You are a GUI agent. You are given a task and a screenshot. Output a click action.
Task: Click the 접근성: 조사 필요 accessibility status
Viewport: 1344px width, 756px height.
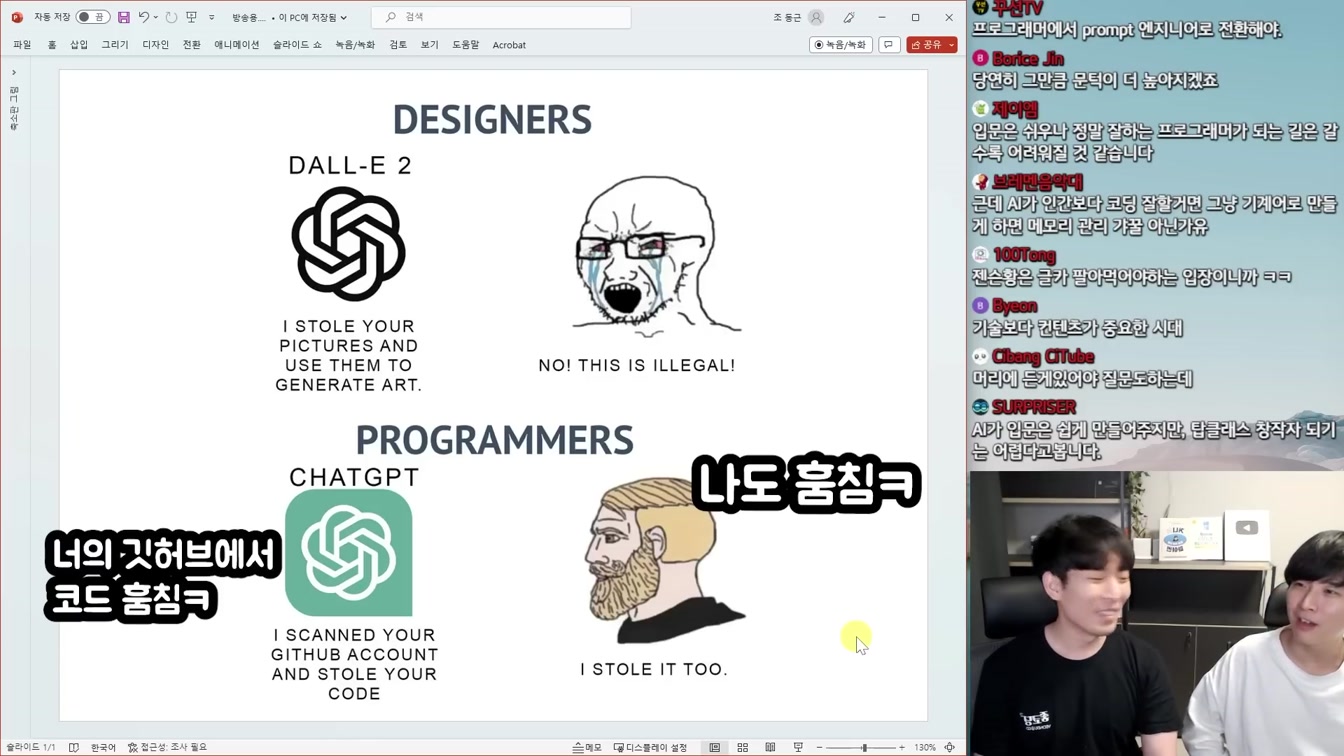pos(167,747)
